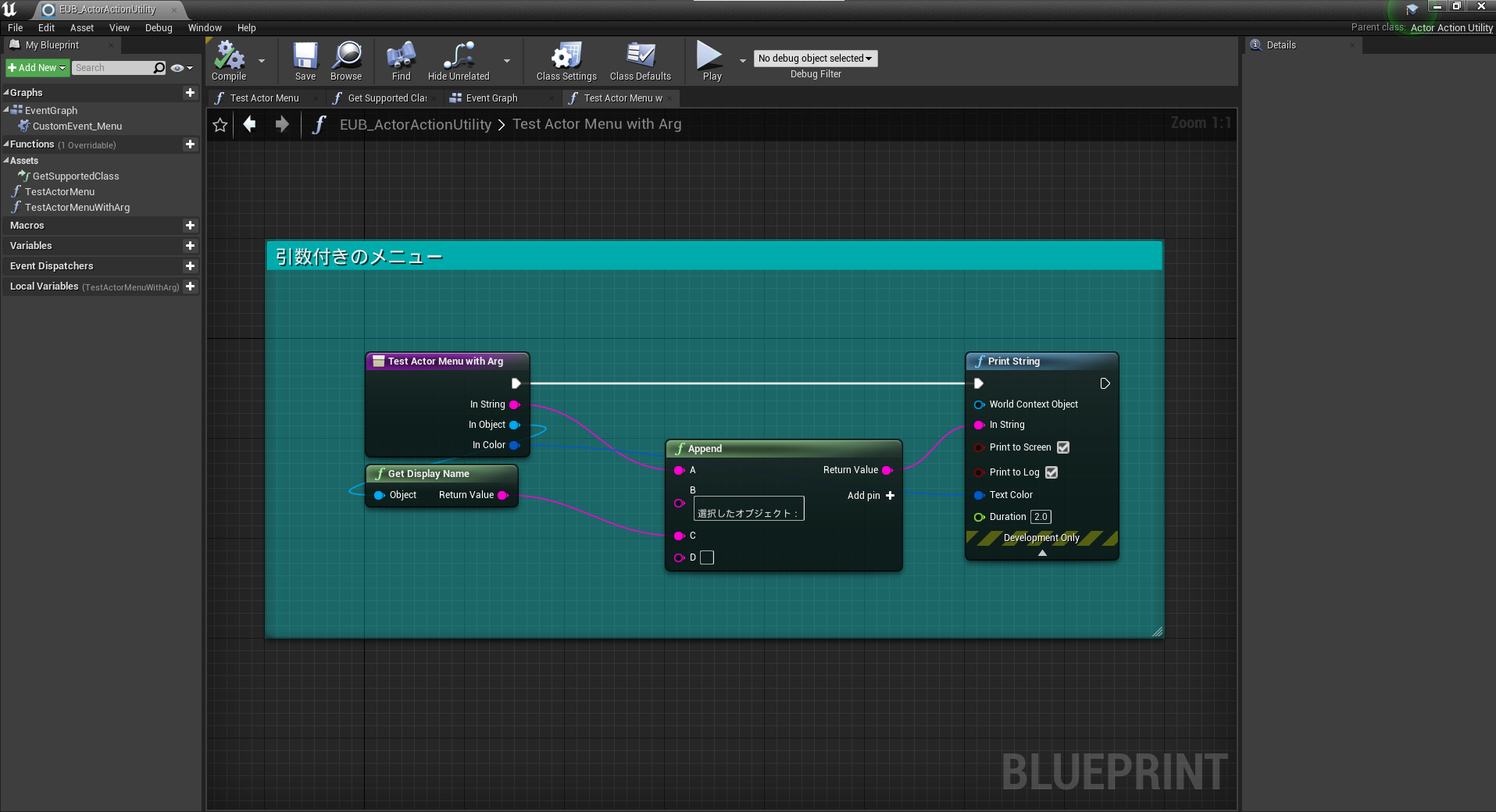Click Add pin plus on Append node
1496x812 pixels.
(x=890, y=496)
